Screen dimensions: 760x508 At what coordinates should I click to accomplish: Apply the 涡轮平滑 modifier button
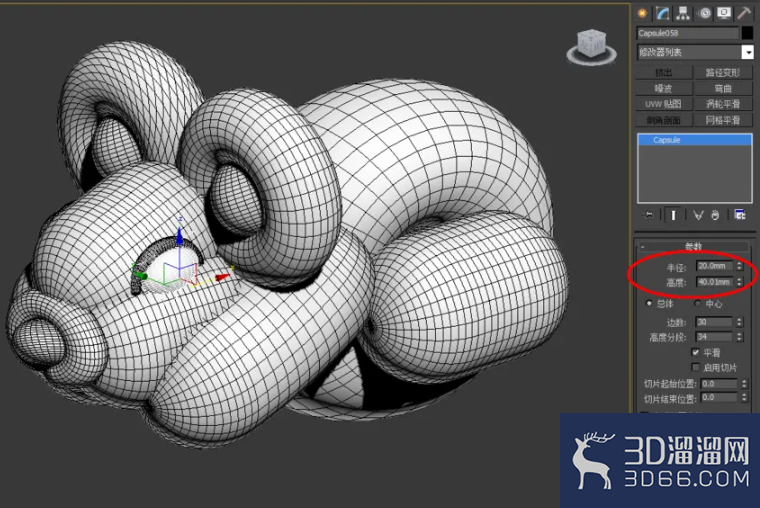click(723, 104)
